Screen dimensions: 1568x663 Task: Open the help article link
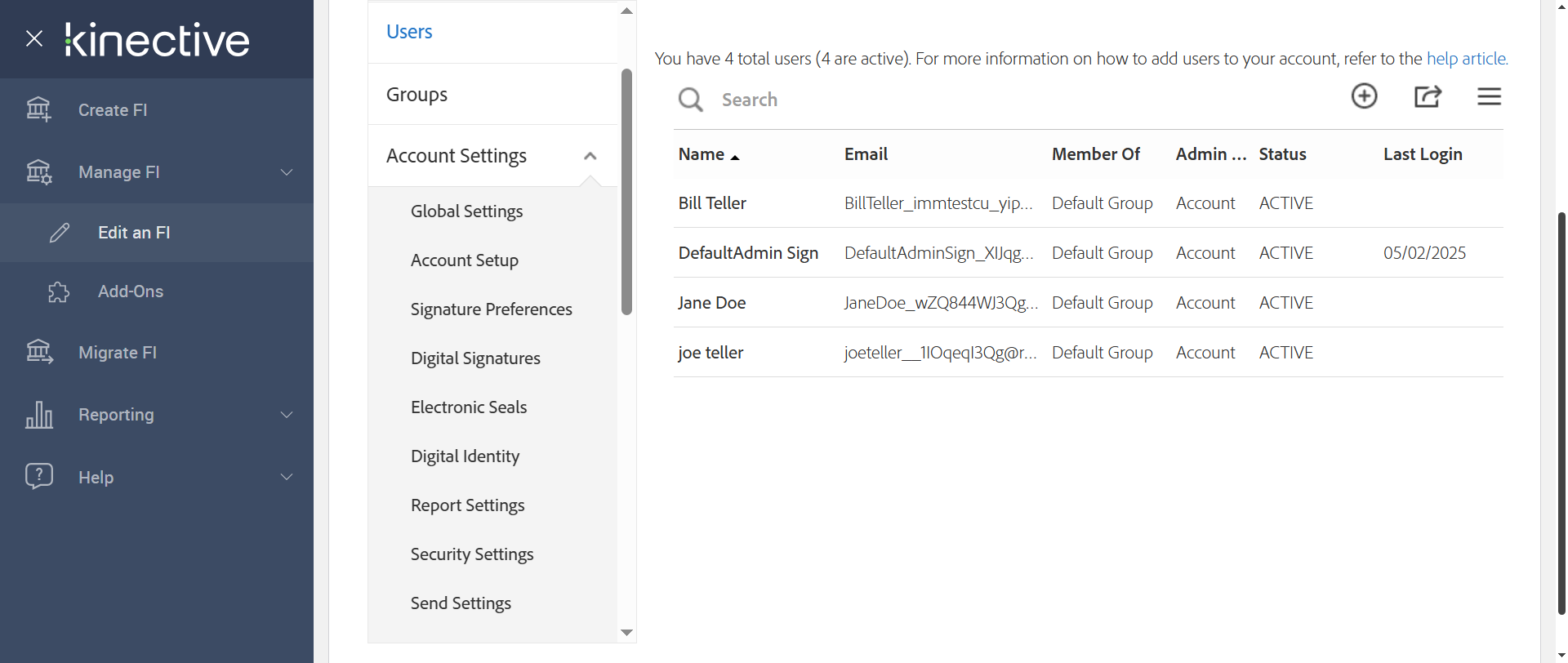coord(1466,59)
